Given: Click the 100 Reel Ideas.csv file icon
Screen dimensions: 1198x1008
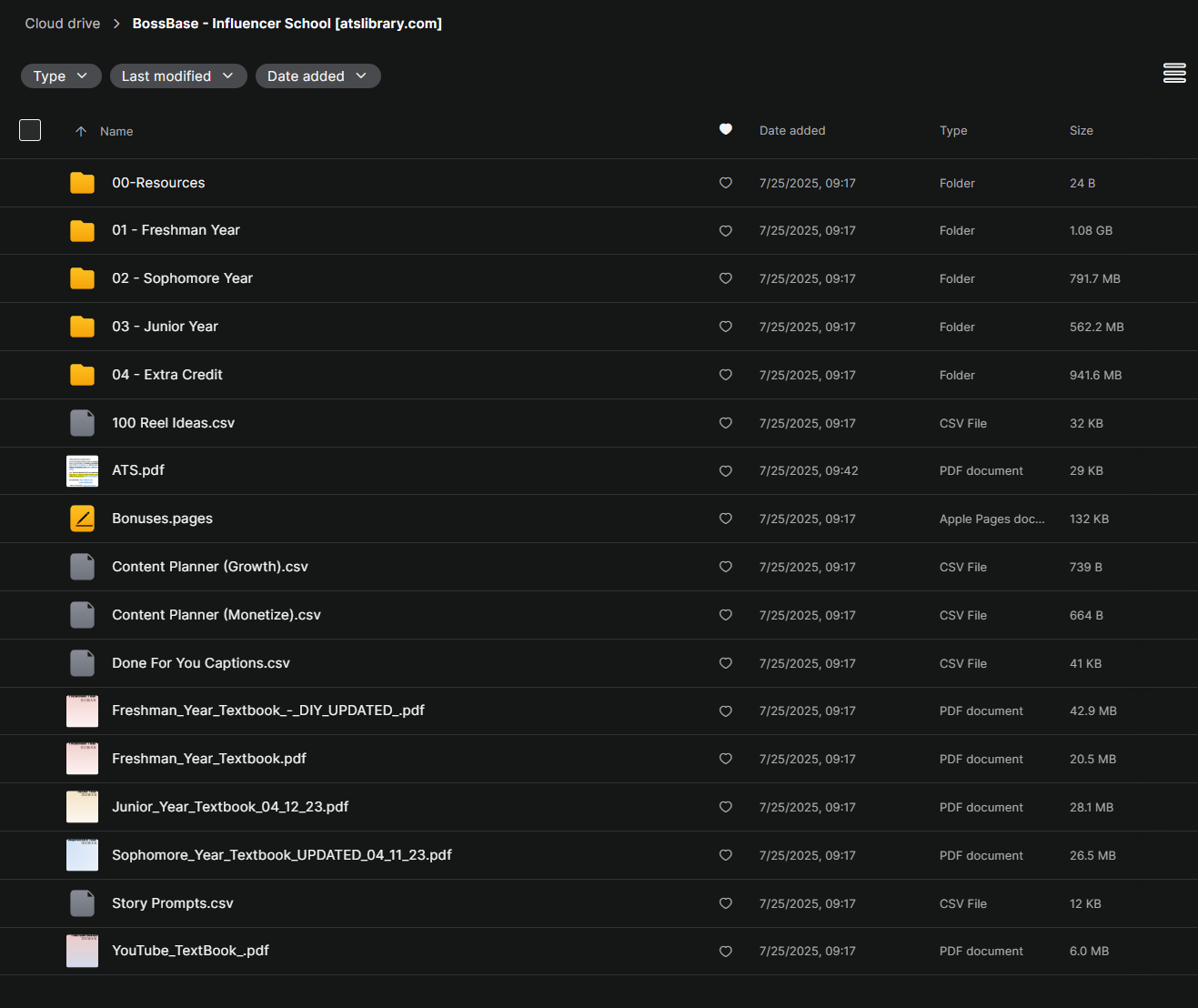Looking at the screenshot, I should pyautogui.click(x=82, y=423).
